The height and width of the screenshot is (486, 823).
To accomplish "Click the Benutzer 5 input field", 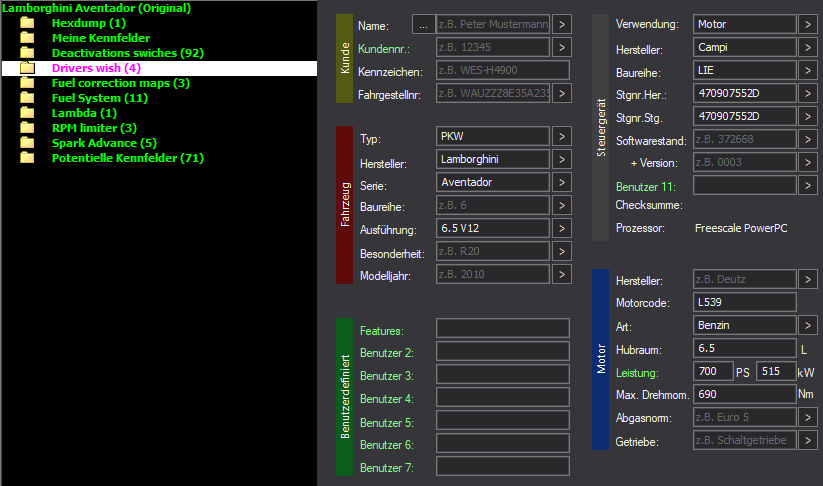I will coord(503,420).
